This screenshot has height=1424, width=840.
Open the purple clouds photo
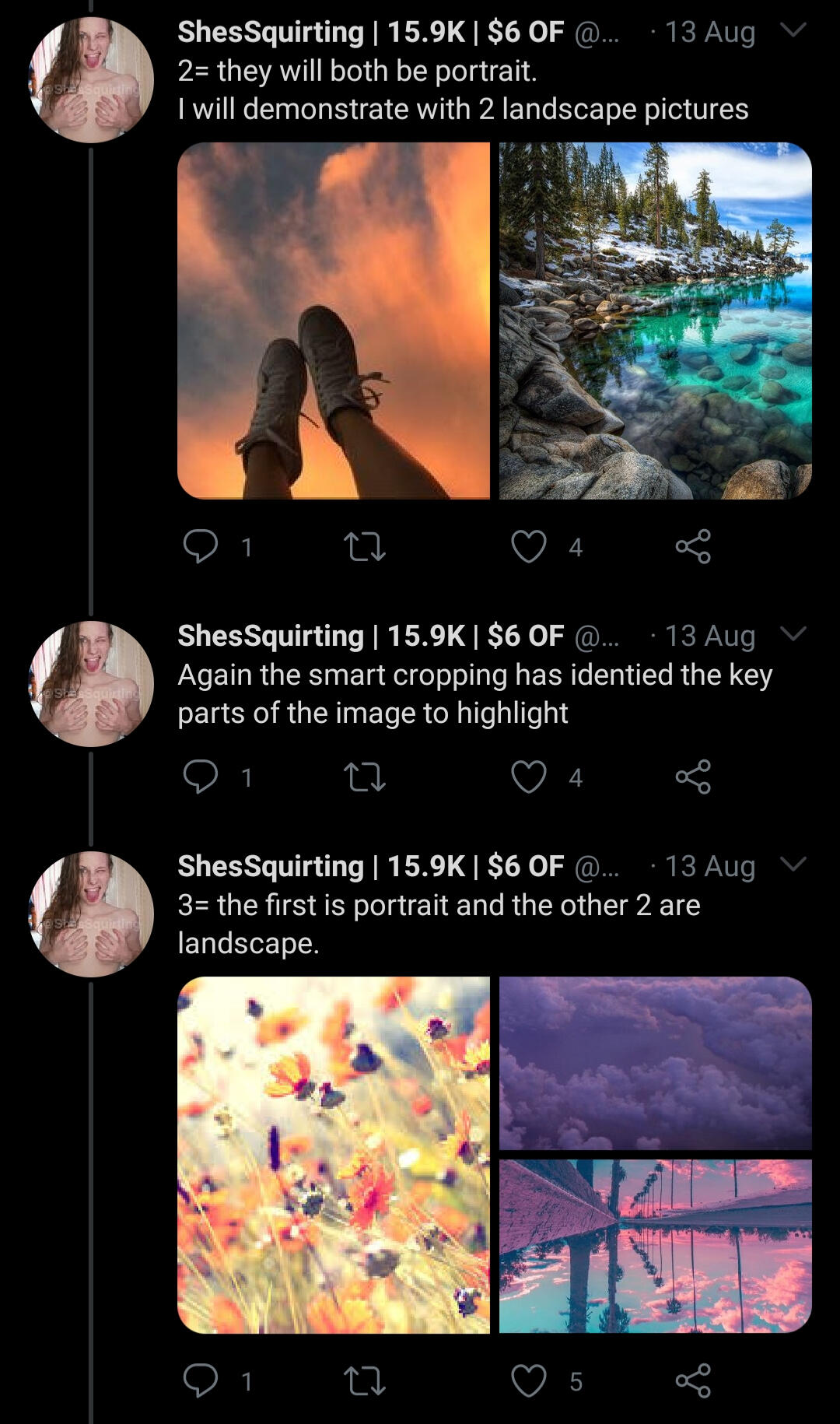point(655,1063)
